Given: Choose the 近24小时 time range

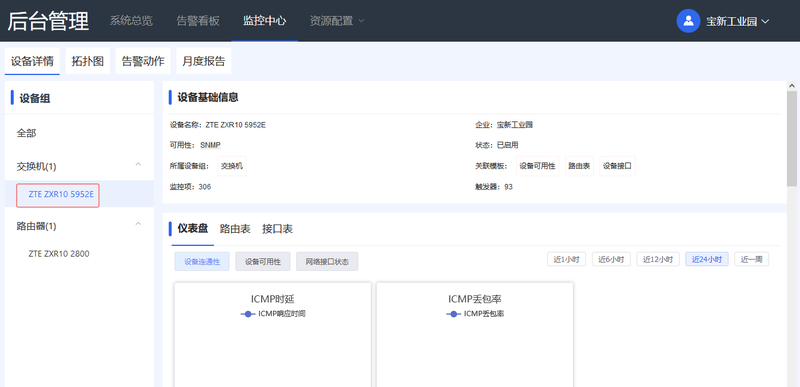Looking at the screenshot, I should pos(707,259).
